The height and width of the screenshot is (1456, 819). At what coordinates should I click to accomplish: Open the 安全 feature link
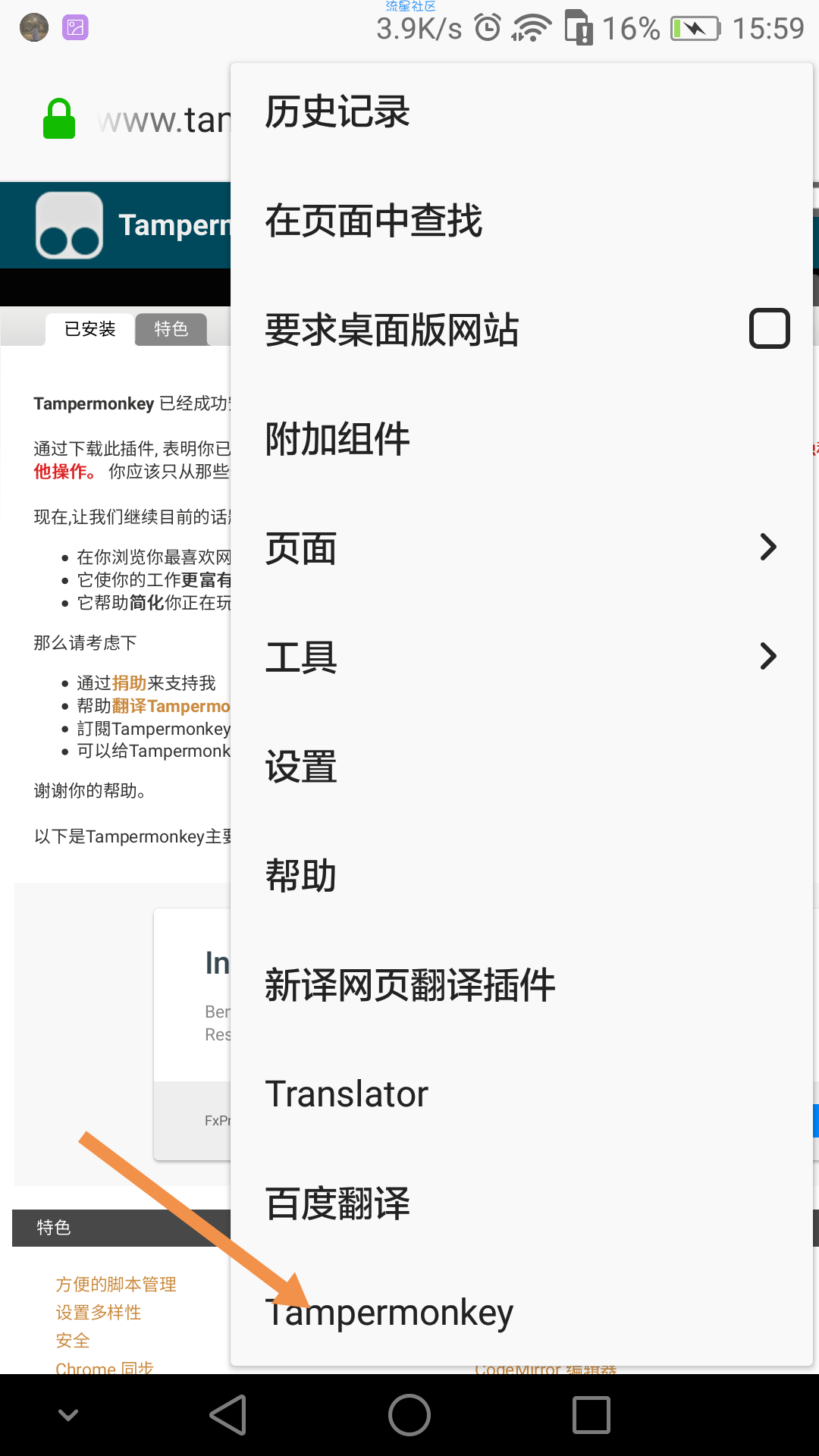(x=73, y=1340)
